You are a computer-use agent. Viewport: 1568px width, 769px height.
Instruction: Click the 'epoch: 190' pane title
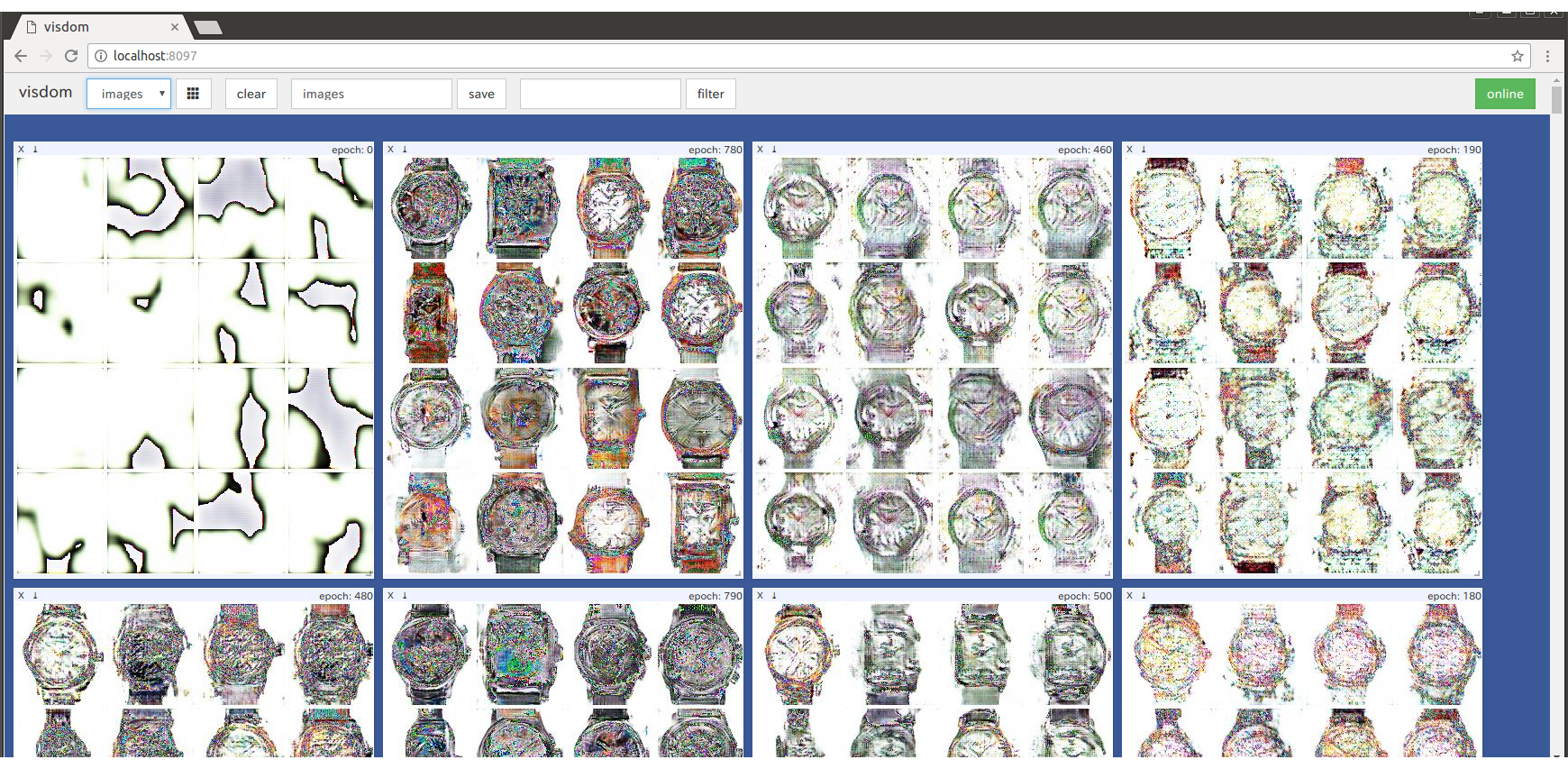click(x=1454, y=150)
